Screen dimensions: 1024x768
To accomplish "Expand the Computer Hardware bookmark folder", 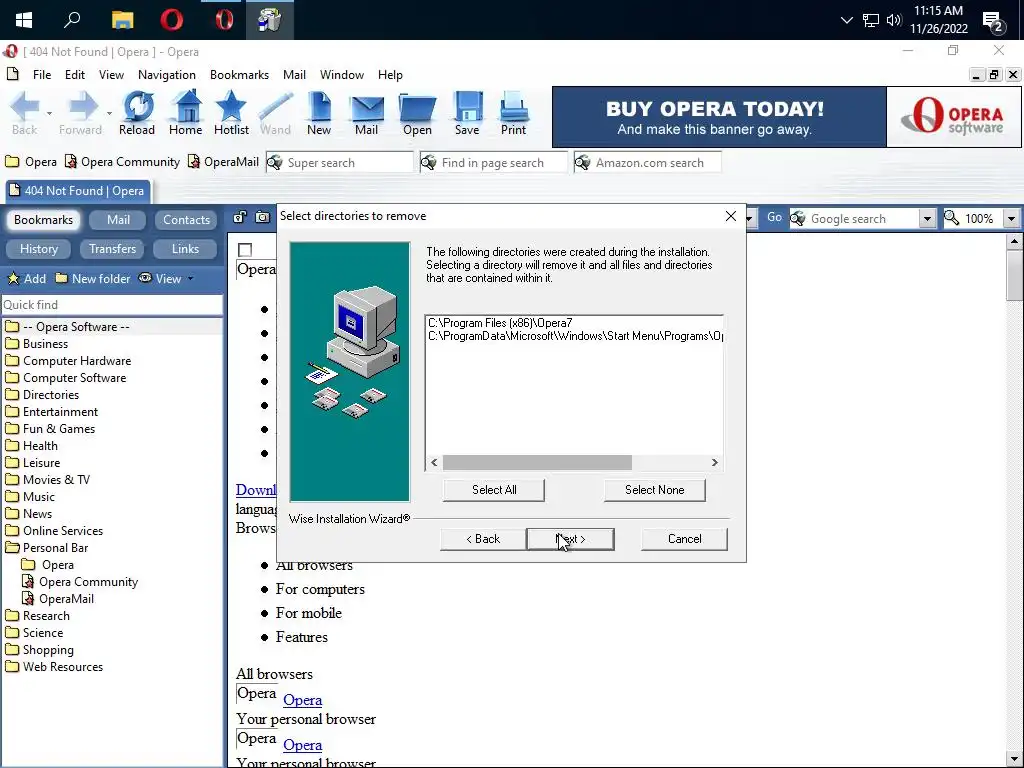I will [x=69, y=360].
